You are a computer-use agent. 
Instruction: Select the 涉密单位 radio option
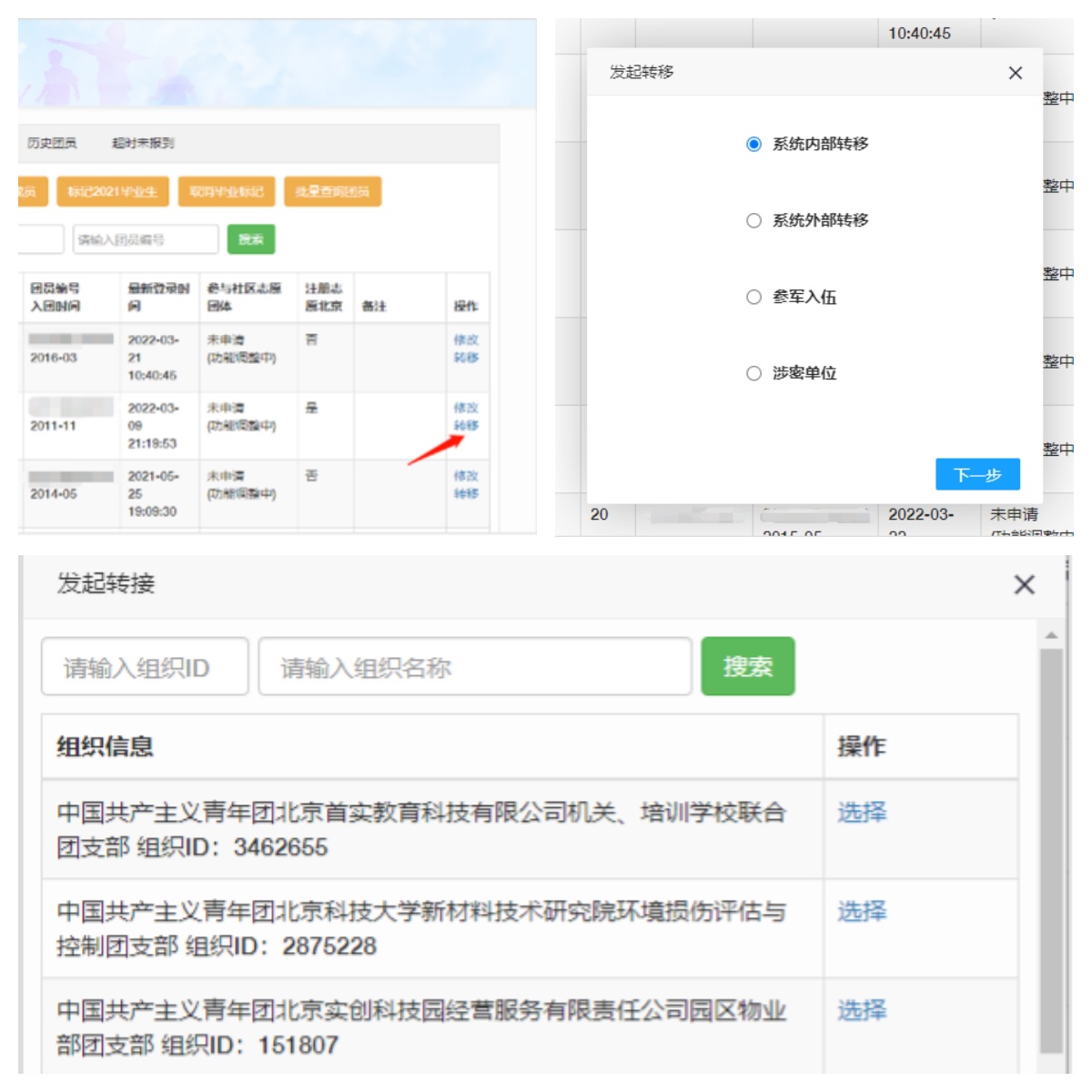753,373
